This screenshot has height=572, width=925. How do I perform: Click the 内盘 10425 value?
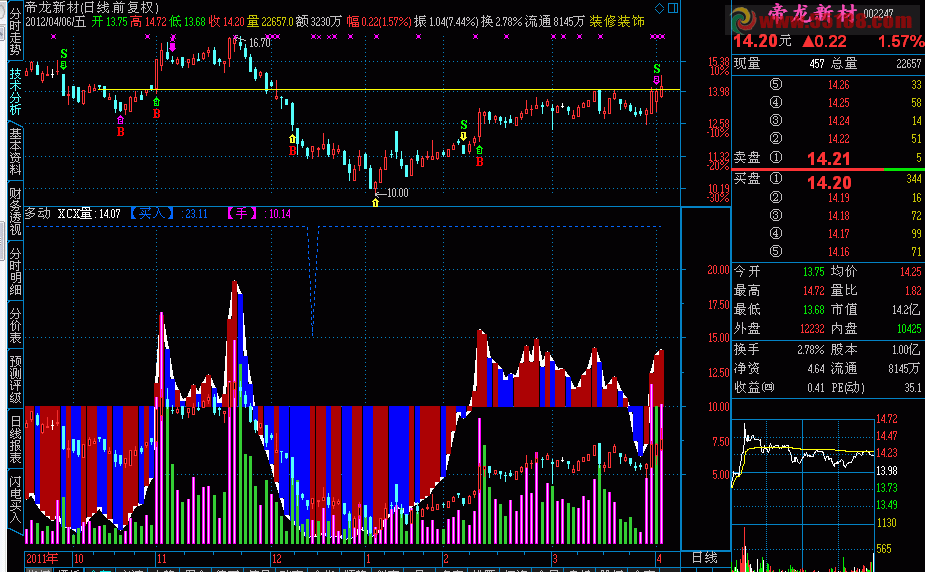(909, 328)
